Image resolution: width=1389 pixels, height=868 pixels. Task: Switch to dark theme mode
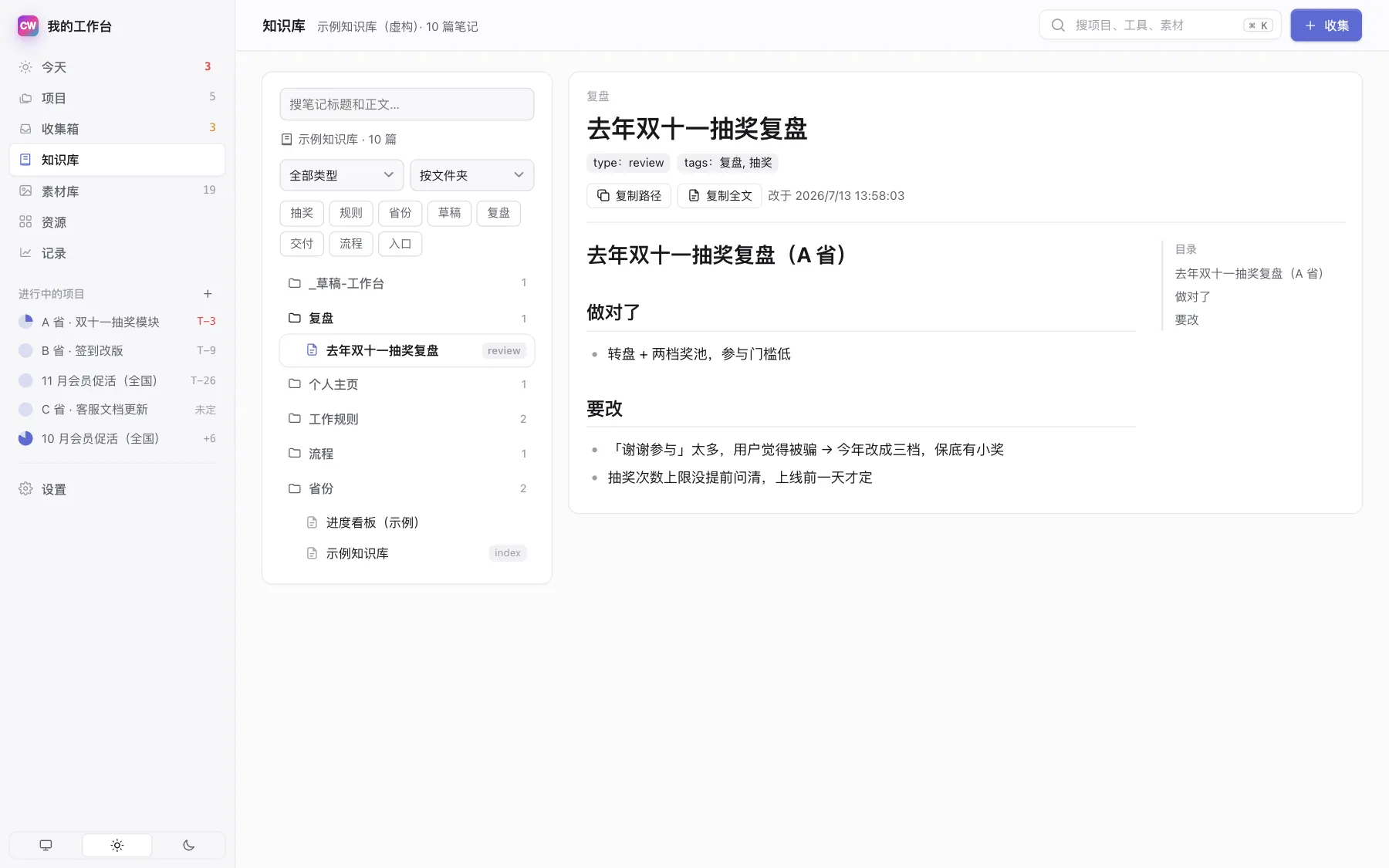click(188, 845)
